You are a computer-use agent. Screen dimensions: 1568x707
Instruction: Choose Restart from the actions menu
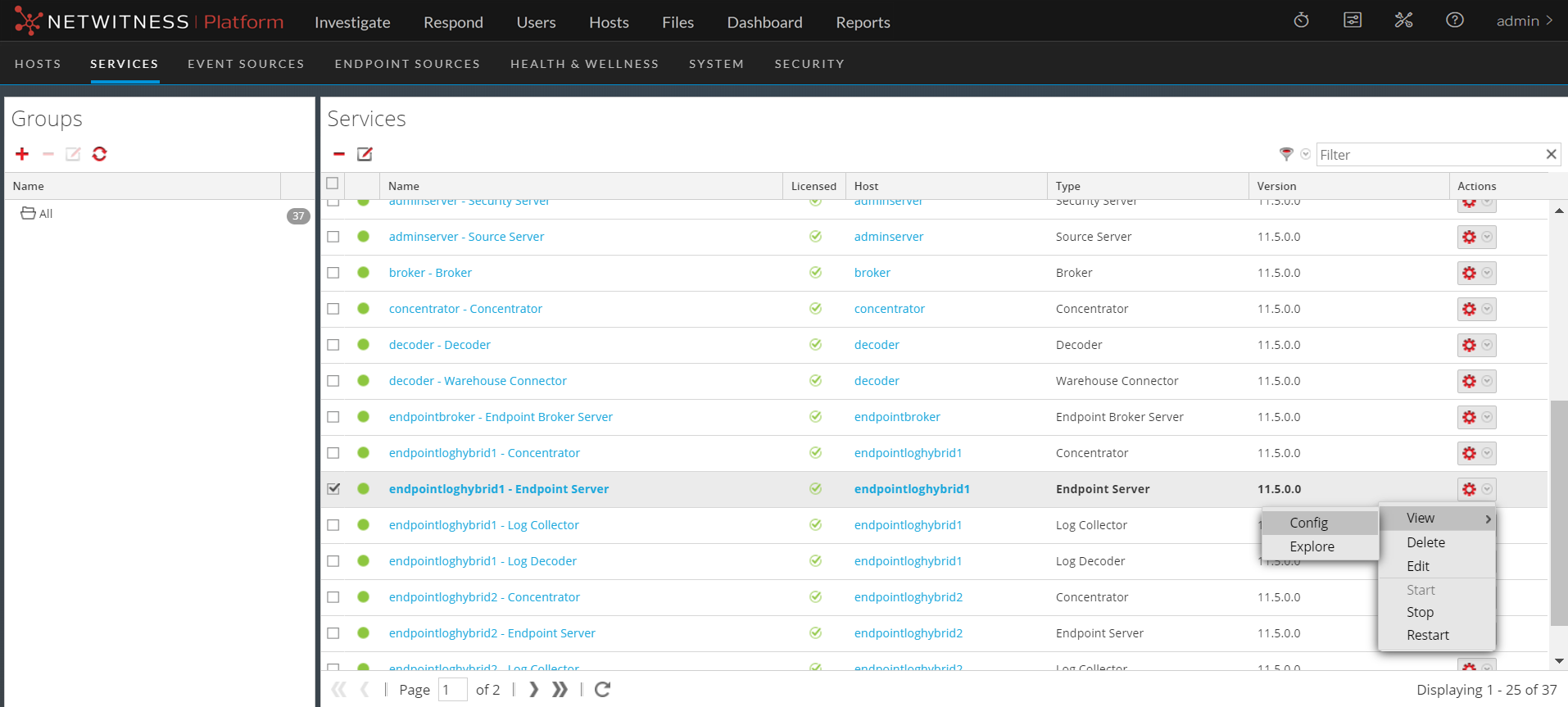tap(1427, 635)
